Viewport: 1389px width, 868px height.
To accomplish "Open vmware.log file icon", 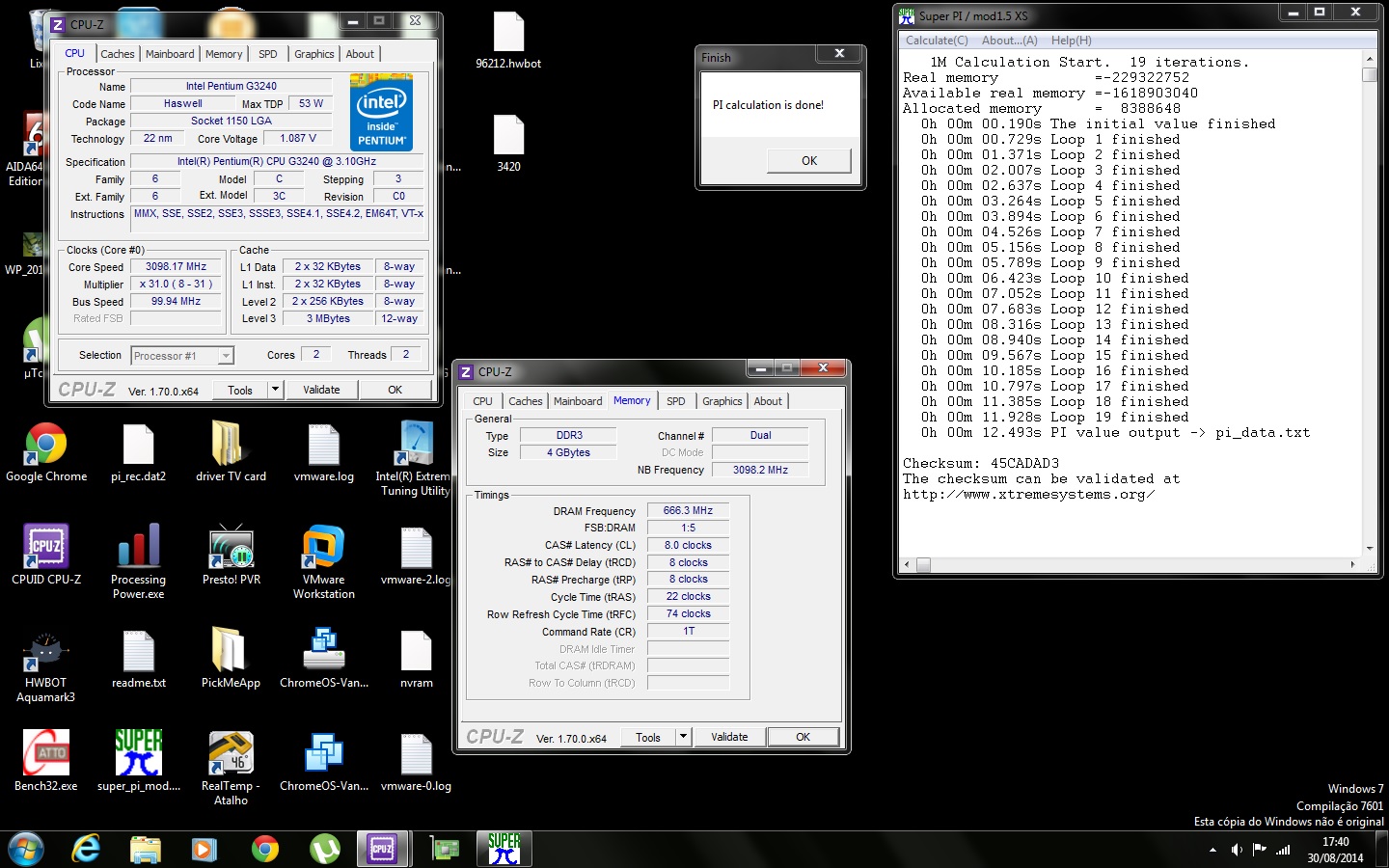I will point(324,453).
